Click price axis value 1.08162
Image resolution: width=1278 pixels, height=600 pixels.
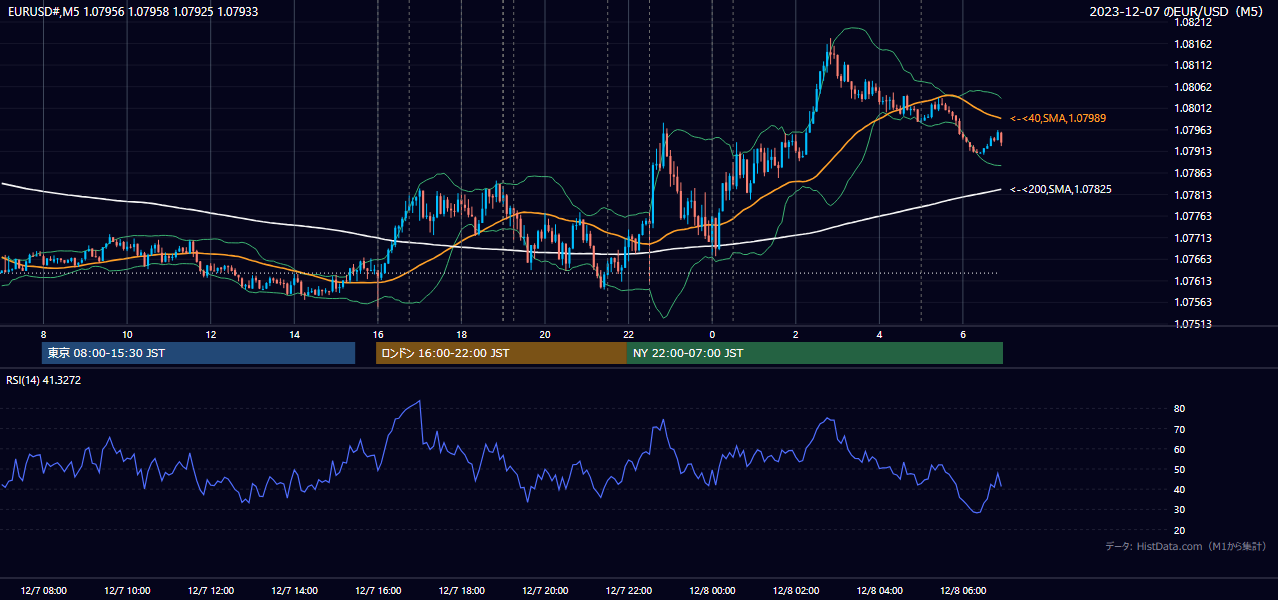pos(1192,44)
